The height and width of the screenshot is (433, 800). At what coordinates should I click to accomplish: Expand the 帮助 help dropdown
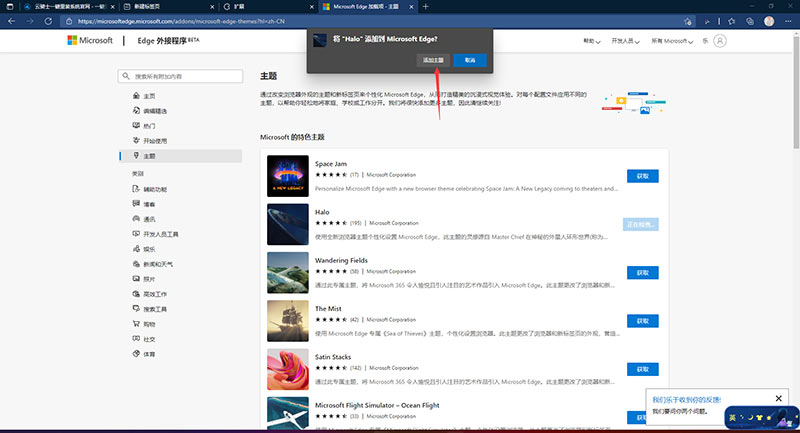[592, 41]
